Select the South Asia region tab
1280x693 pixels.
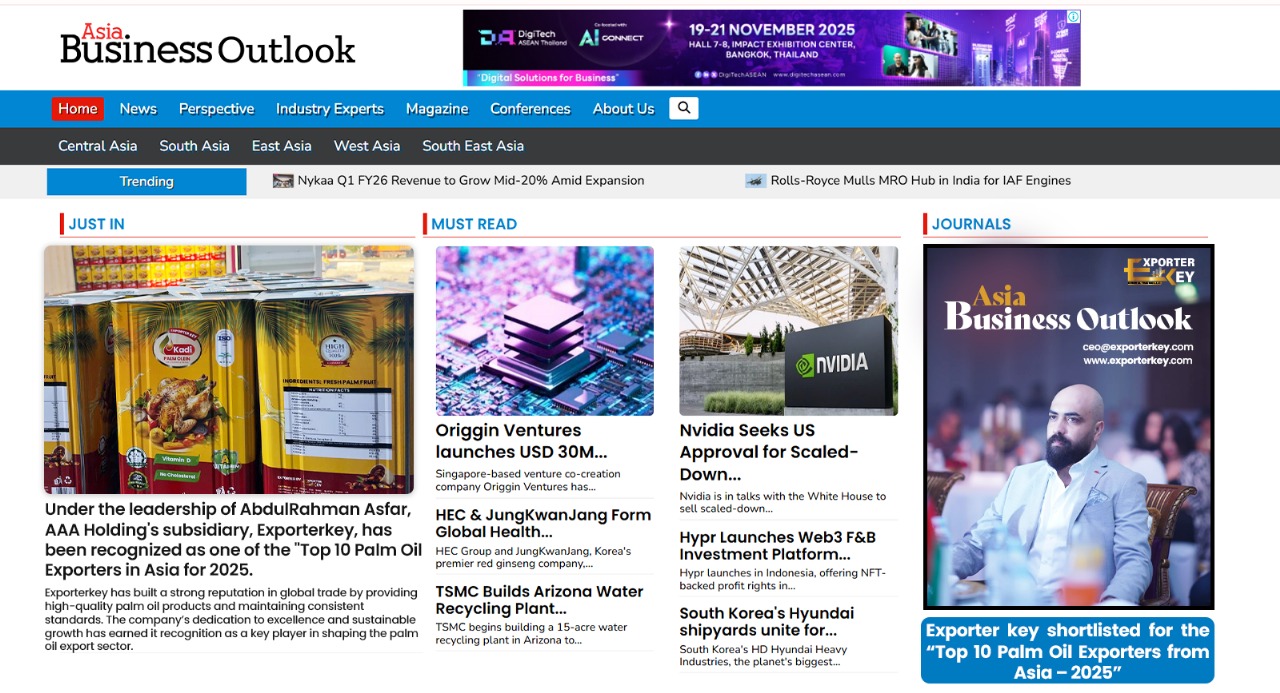click(194, 146)
